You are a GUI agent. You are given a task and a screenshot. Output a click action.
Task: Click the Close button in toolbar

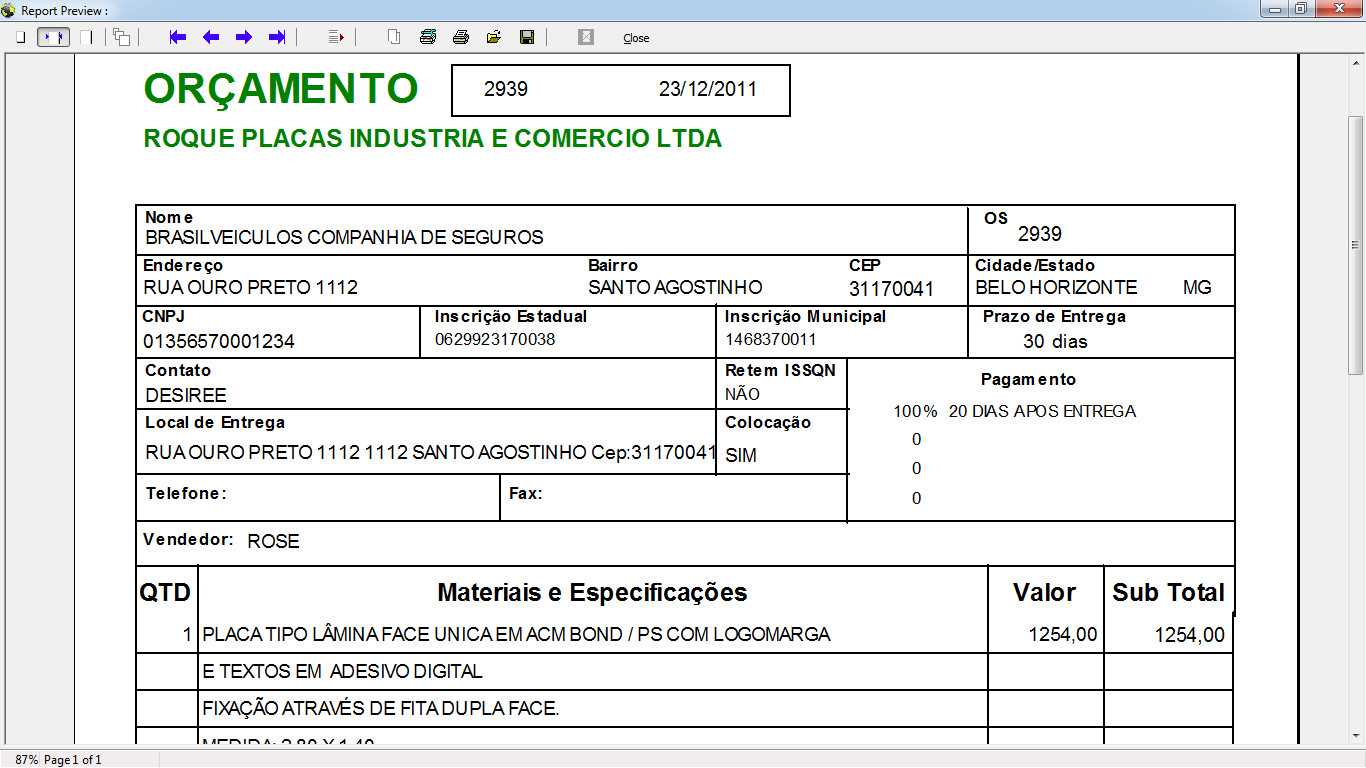click(636, 38)
